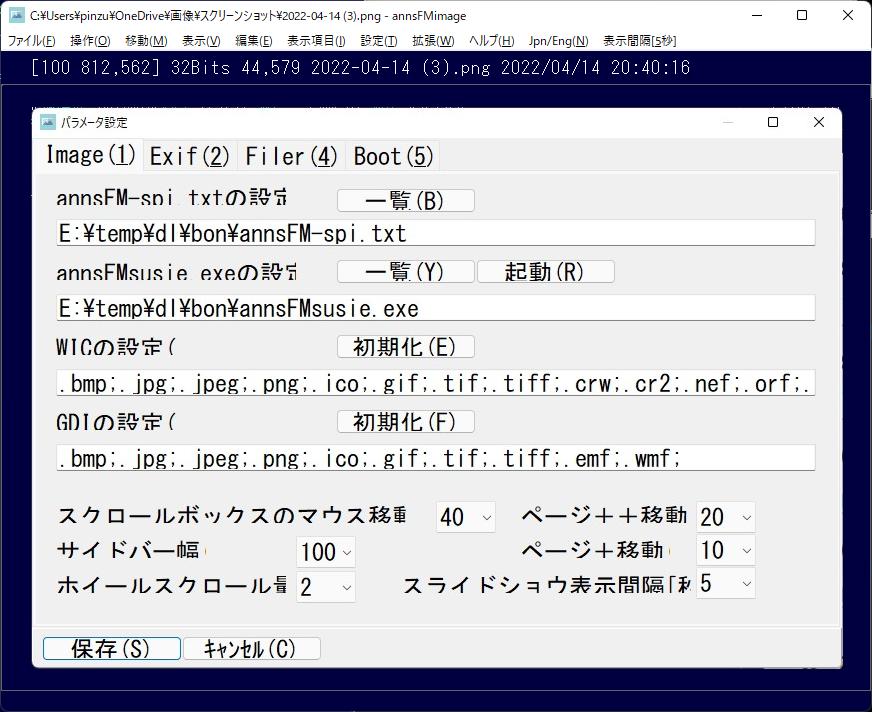Click the annsFMsusie.exe path field
Image resolution: width=872 pixels, height=712 pixels.
pyautogui.click(x=435, y=308)
